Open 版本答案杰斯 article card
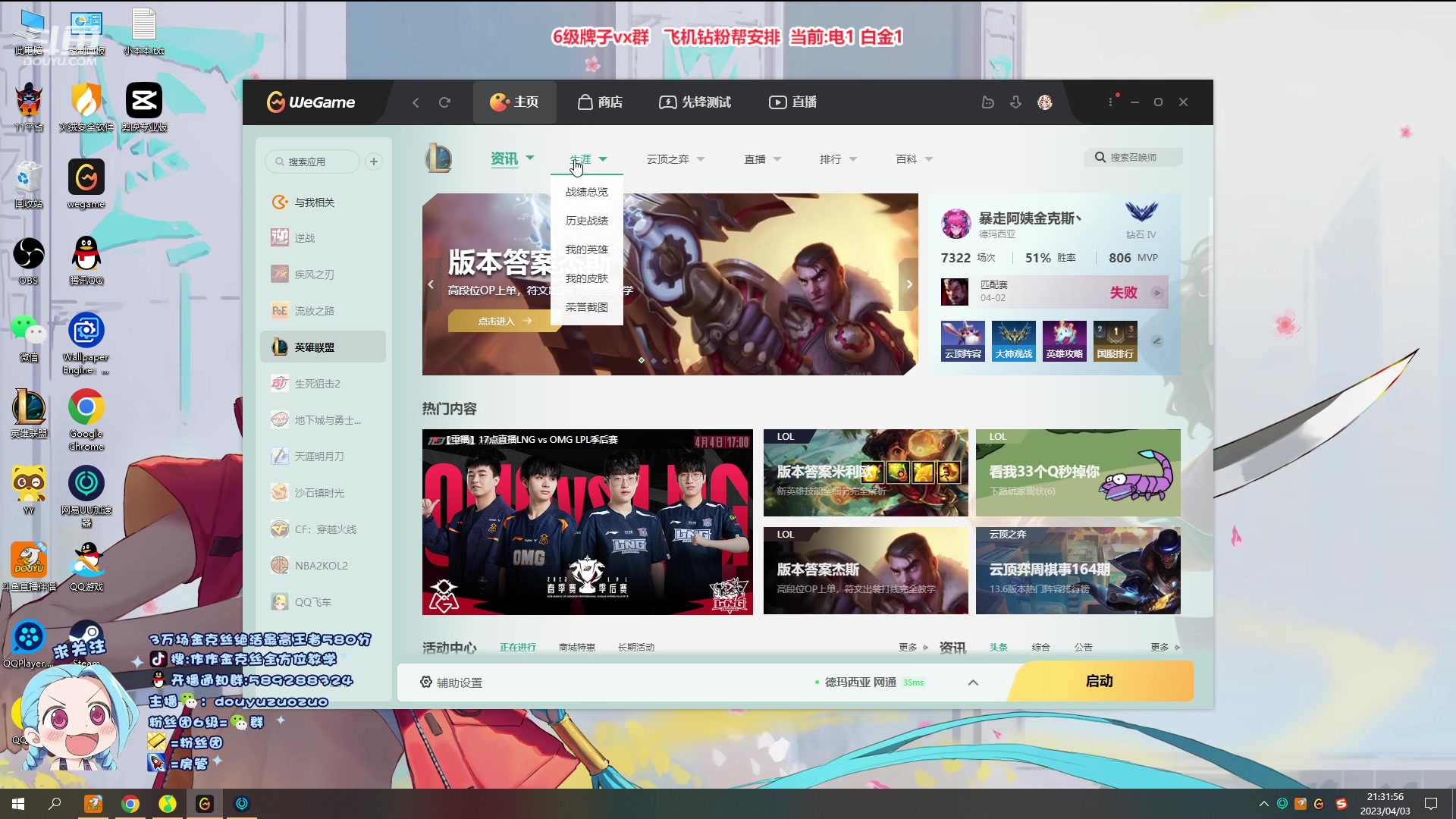This screenshot has height=819, width=1456. (x=866, y=571)
